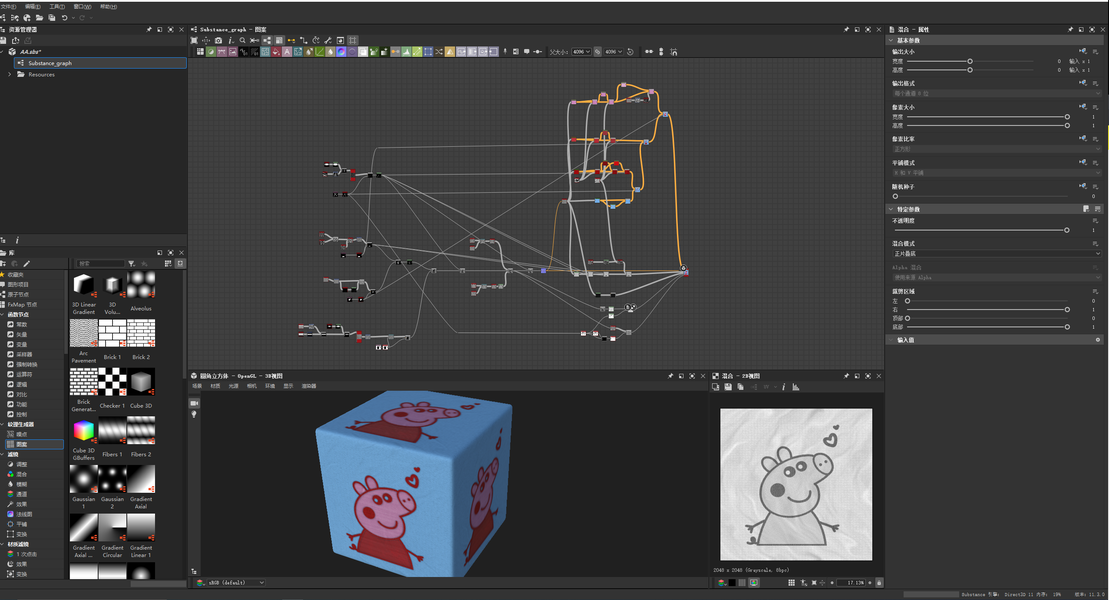This screenshot has width=1109, height=600.
Task: Select the 法线图 filter category
Action: coord(23,514)
